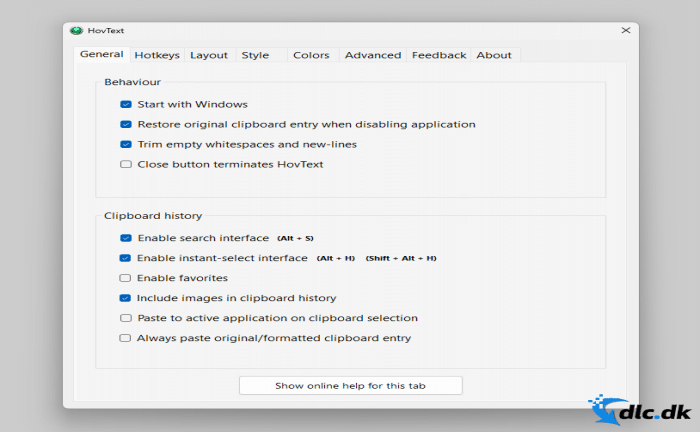
Task: Open the Layout tab
Action: coord(209,55)
